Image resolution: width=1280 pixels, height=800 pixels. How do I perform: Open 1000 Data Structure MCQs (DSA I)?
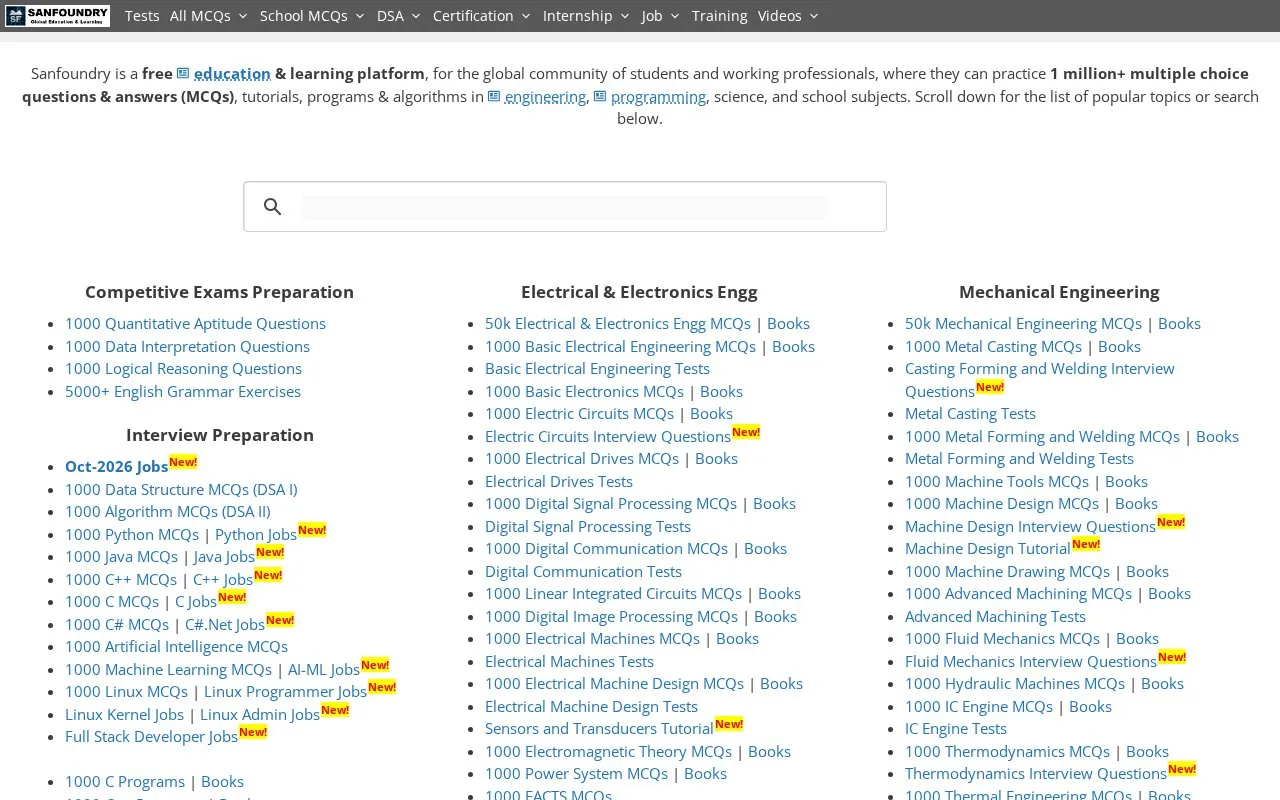click(181, 489)
